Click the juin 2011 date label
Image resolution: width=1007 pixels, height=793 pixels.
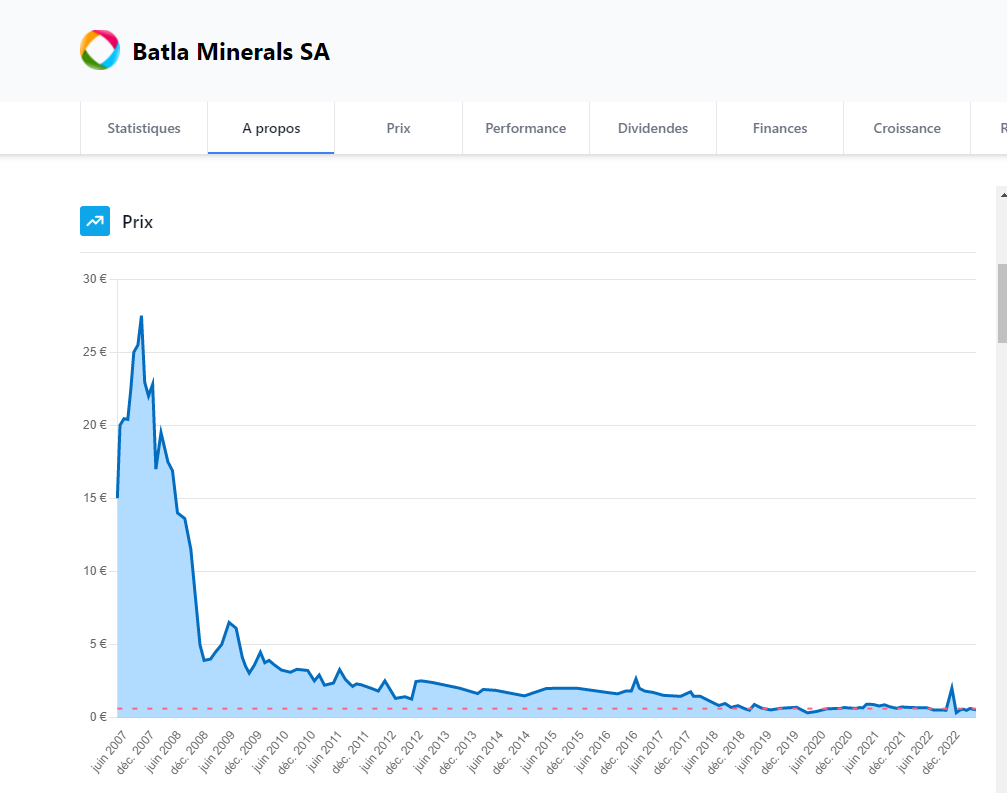[x=324, y=751]
